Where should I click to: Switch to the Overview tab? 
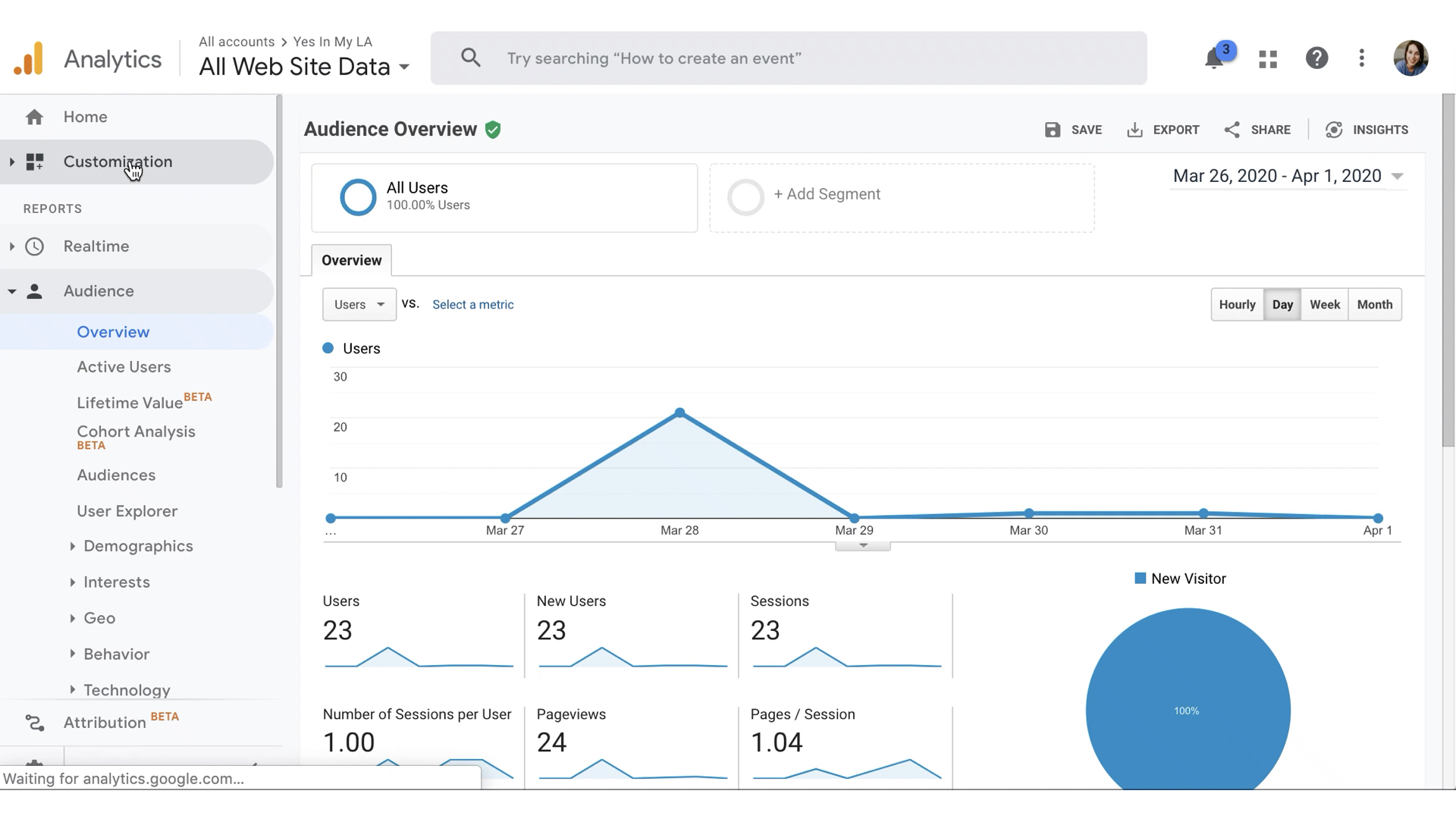pos(351,260)
